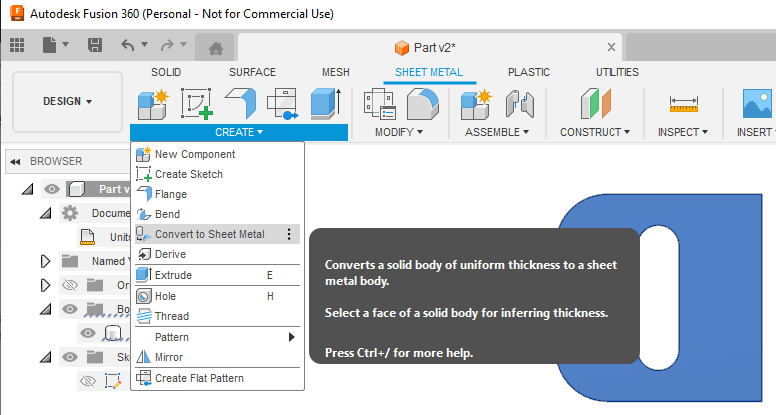Click the Extrude toolbar icon

pyautogui.click(x=326, y=104)
